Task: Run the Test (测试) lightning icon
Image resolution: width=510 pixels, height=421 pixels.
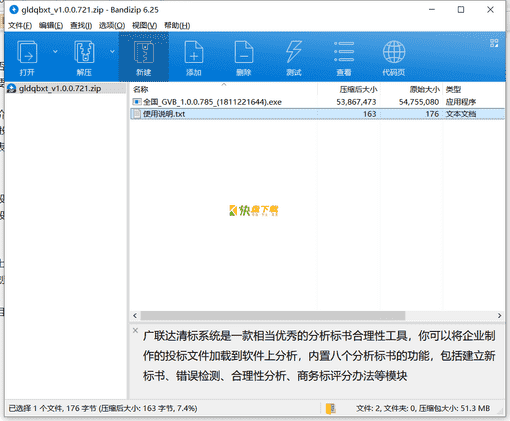Action: [x=294, y=52]
